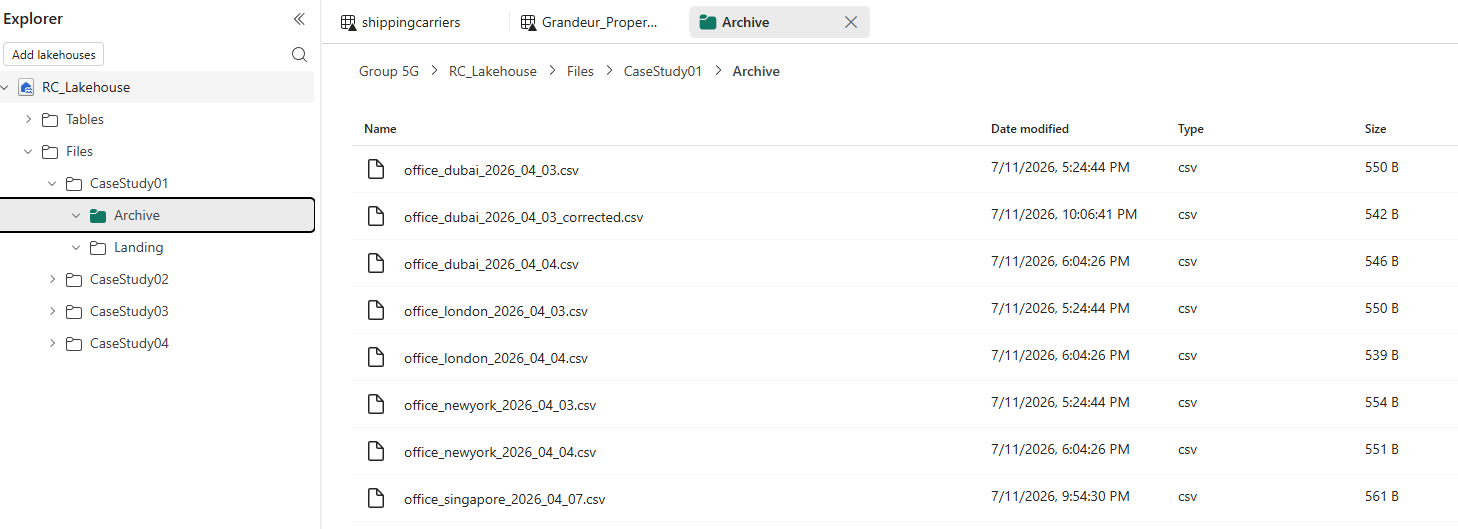Click the Files folder icon
The height and width of the screenshot is (529, 1458).
pos(50,151)
